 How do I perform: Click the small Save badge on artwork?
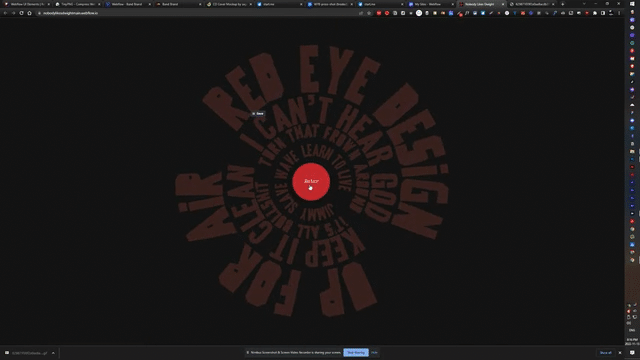258,113
